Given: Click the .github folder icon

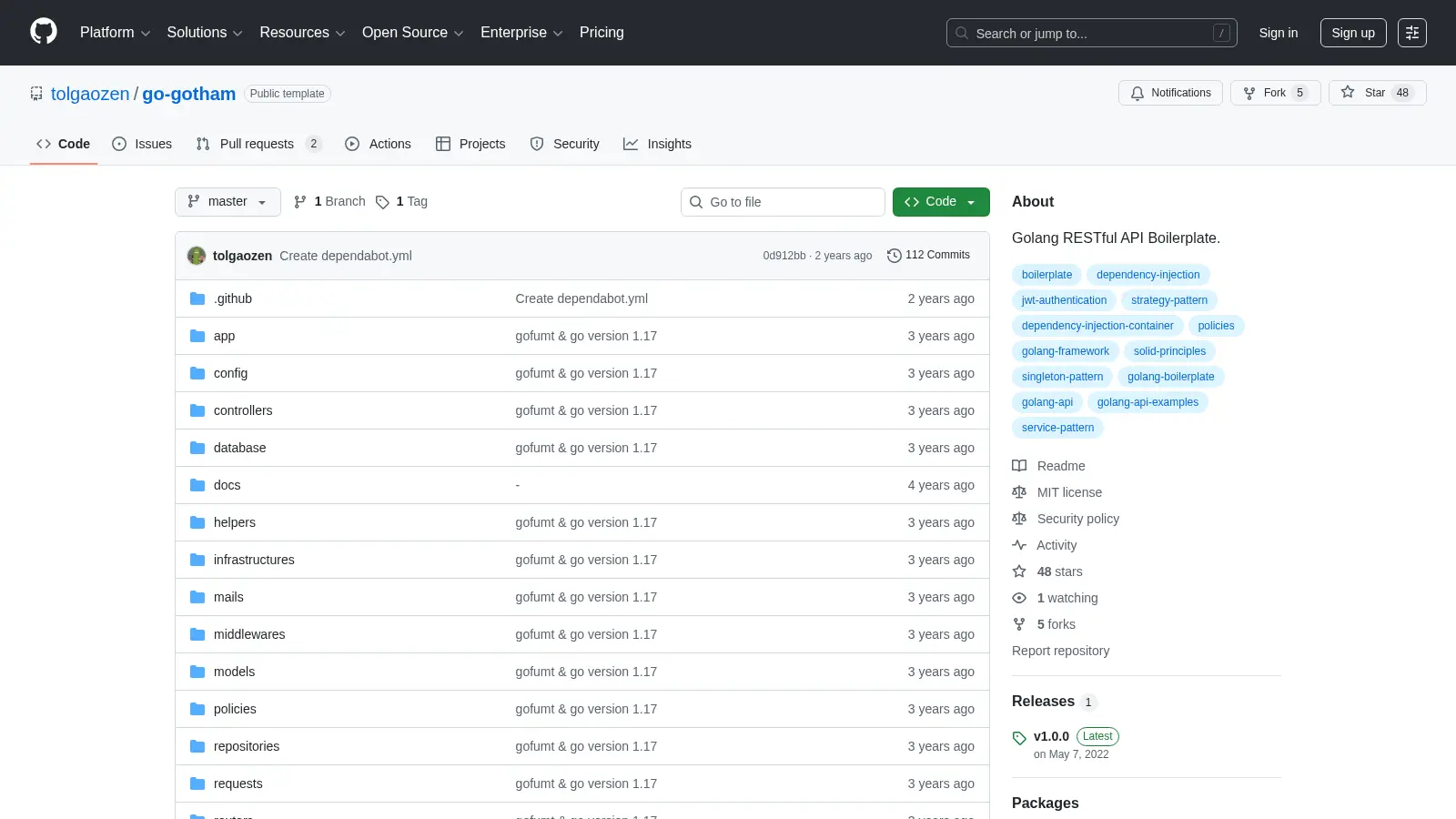Looking at the screenshot, I should (x=197, y=298).
